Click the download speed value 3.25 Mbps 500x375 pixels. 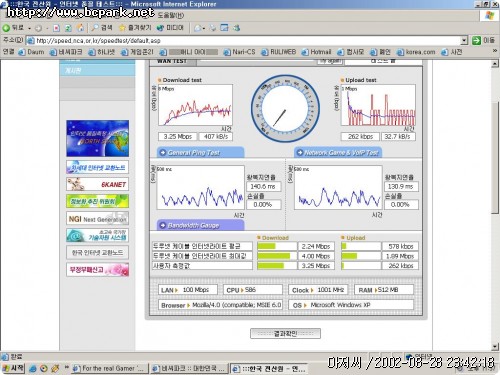click(178, 137)
